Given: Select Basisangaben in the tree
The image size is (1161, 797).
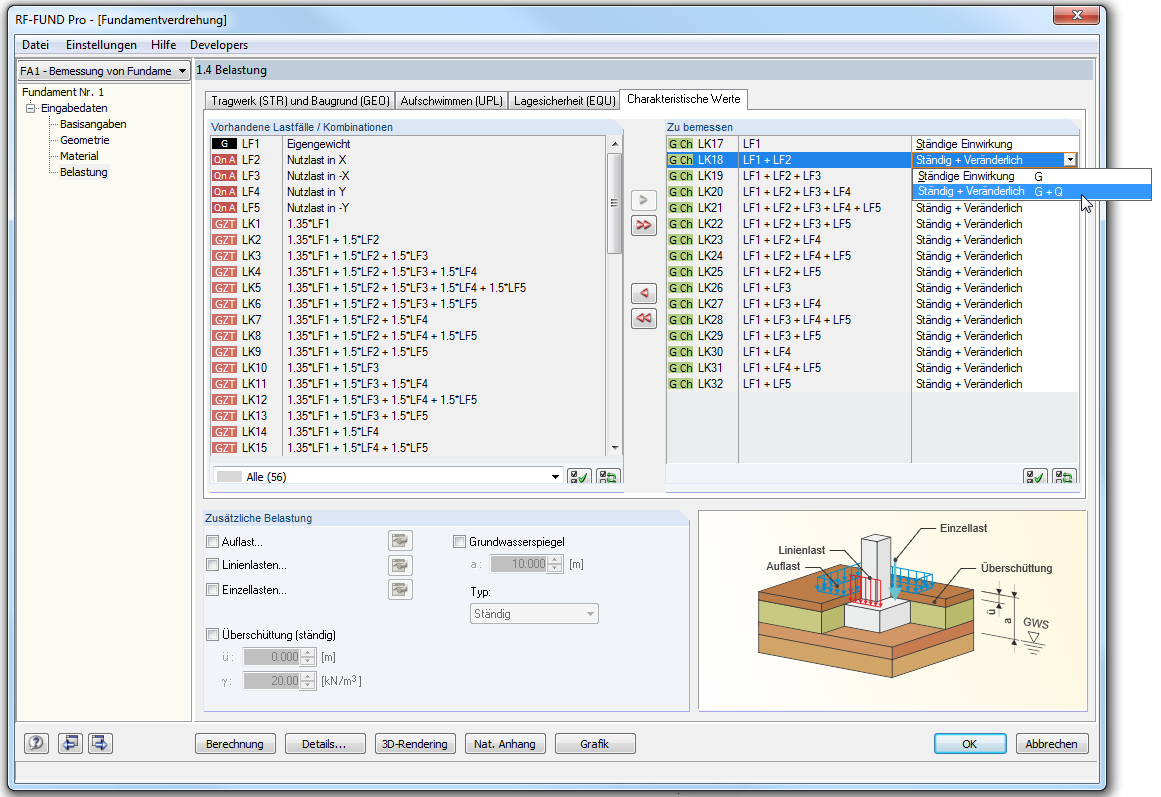Looking at the screenshot, I should click(93, 124).
